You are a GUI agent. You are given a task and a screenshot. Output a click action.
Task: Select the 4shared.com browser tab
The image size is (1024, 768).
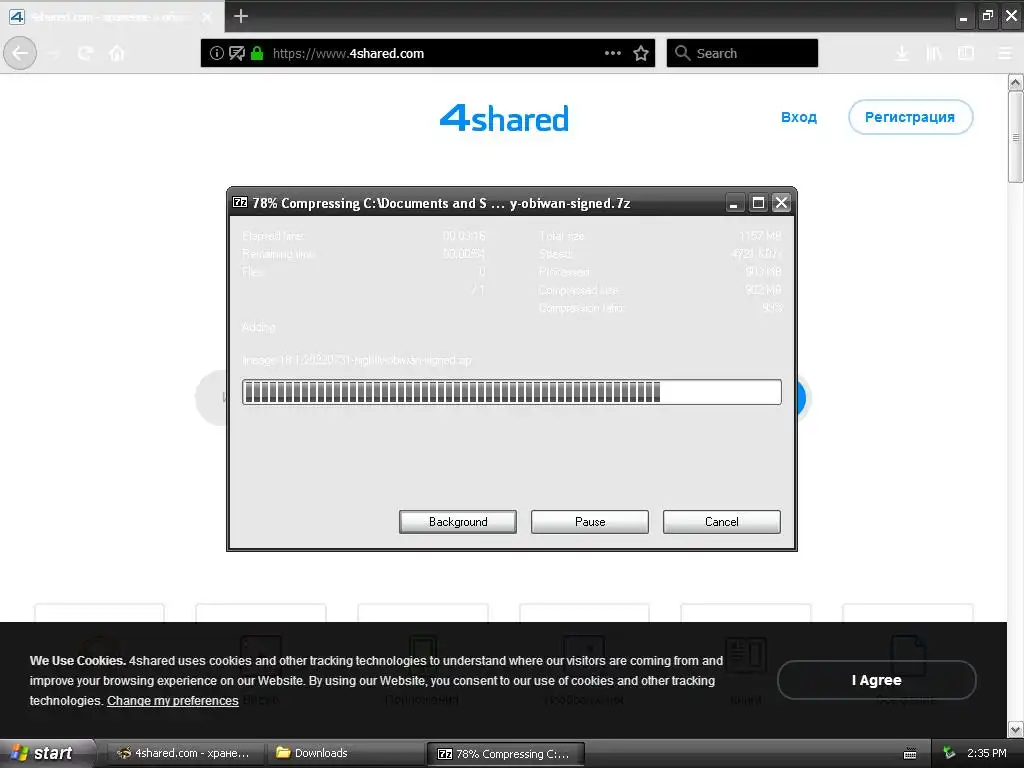click(112, 17)
